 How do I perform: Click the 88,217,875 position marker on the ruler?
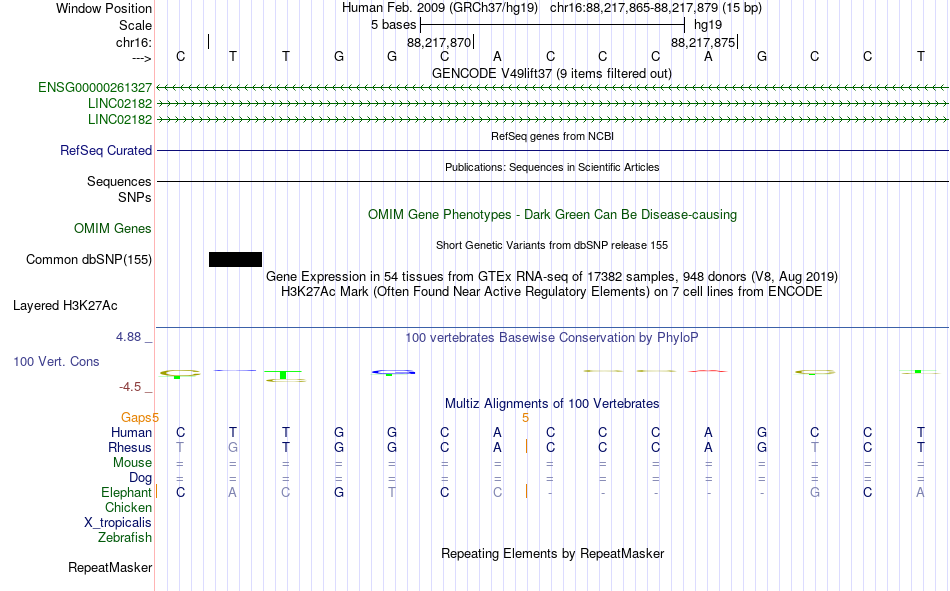click(x=703, y=42)
